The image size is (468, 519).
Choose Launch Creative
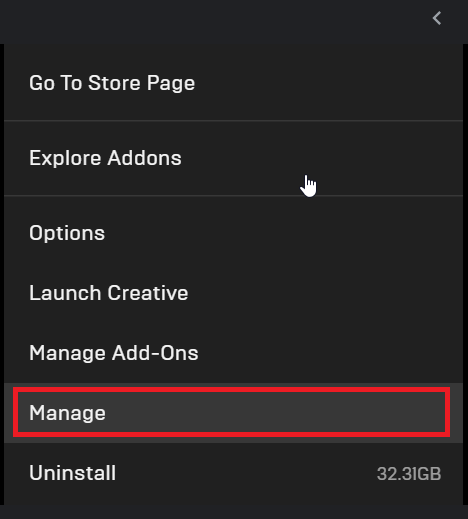pos(233,293)
